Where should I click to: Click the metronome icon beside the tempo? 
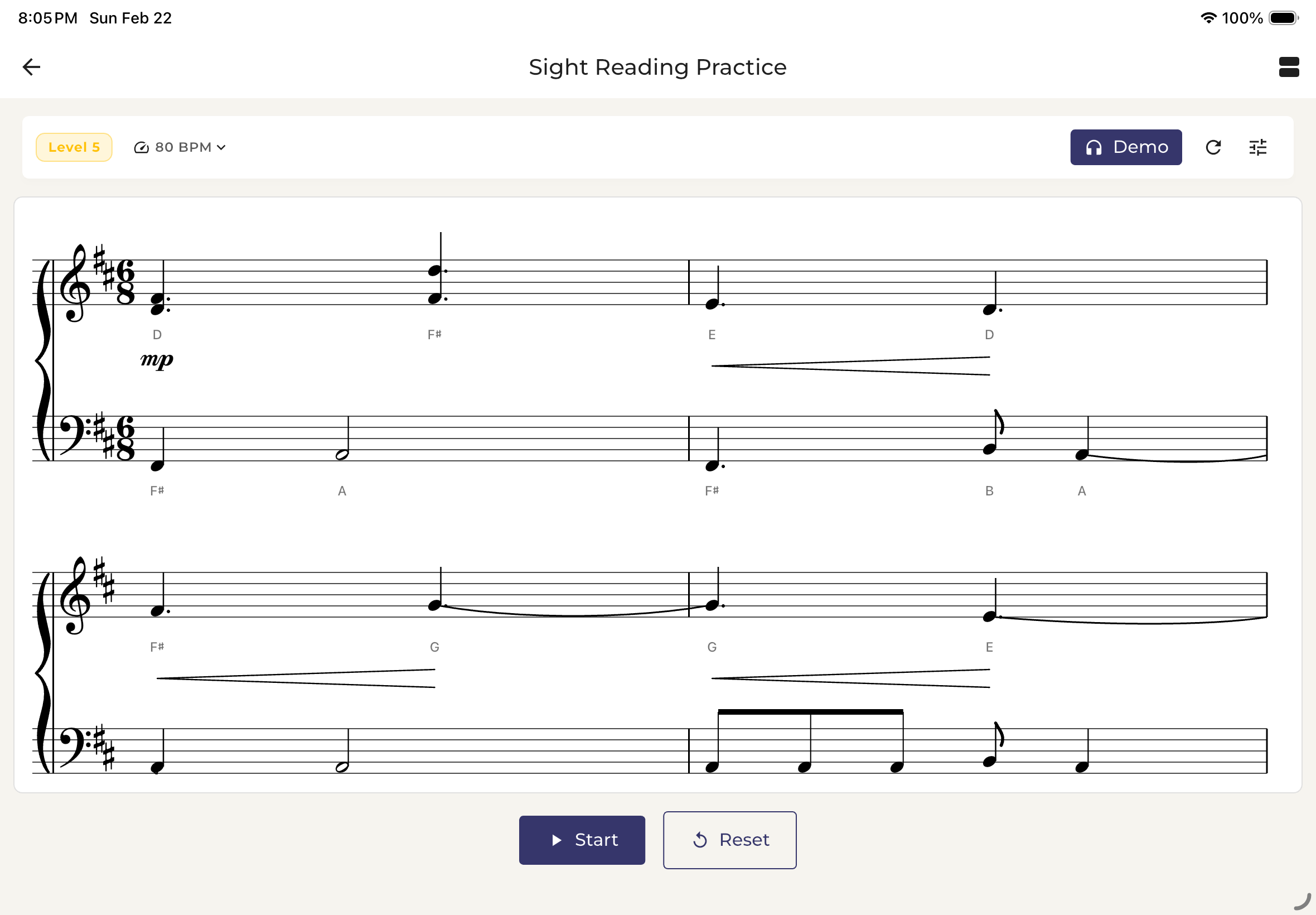click(x=142, y=147)
